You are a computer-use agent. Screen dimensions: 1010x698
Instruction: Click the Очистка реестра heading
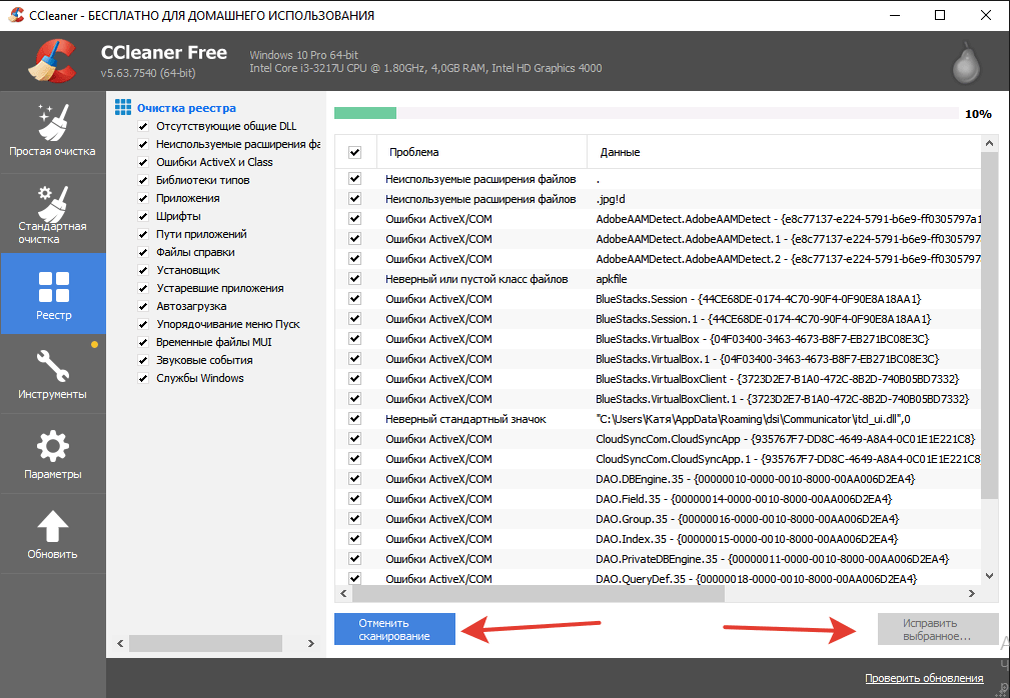click(x=186, y=108)
